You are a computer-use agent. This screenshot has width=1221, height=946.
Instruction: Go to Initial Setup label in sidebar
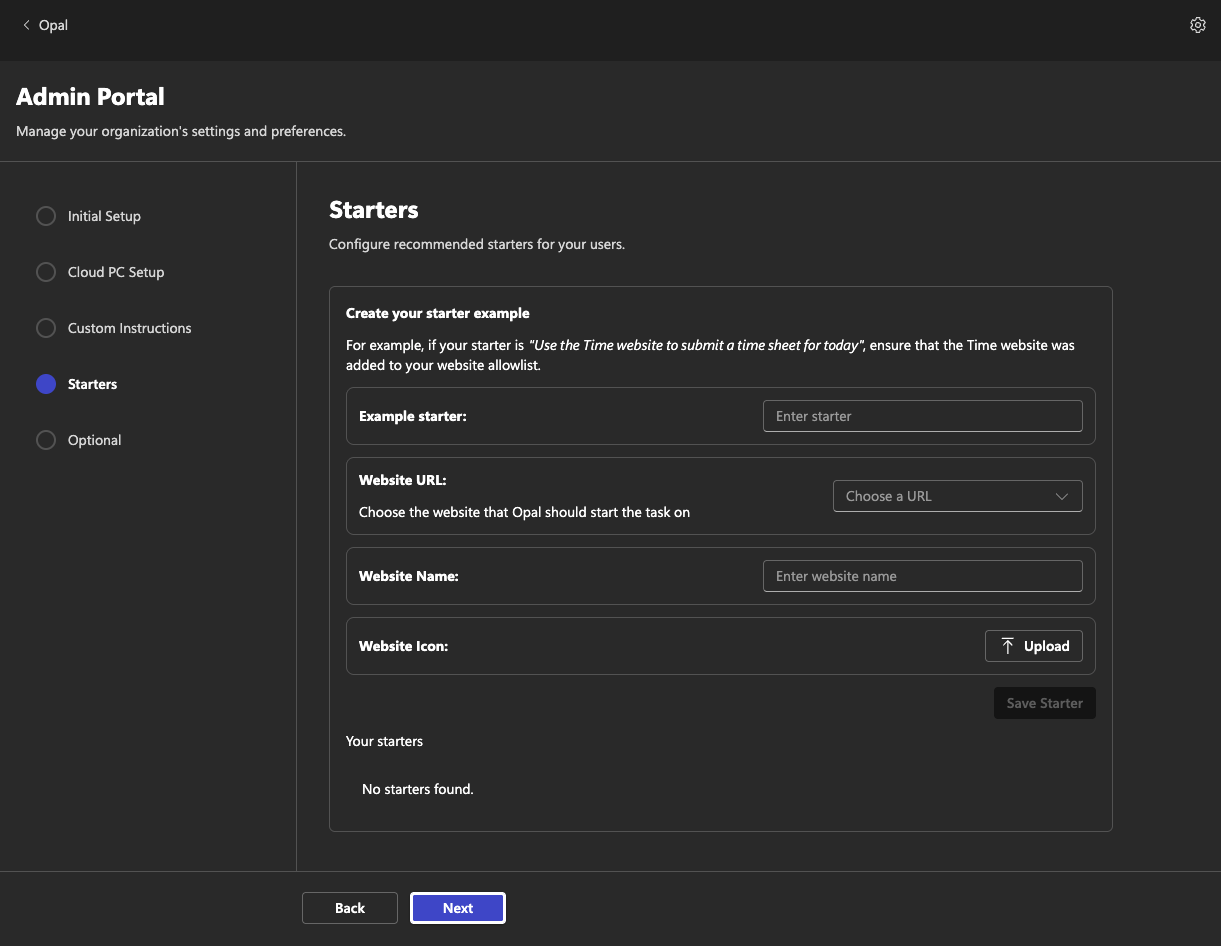(104, 216)
